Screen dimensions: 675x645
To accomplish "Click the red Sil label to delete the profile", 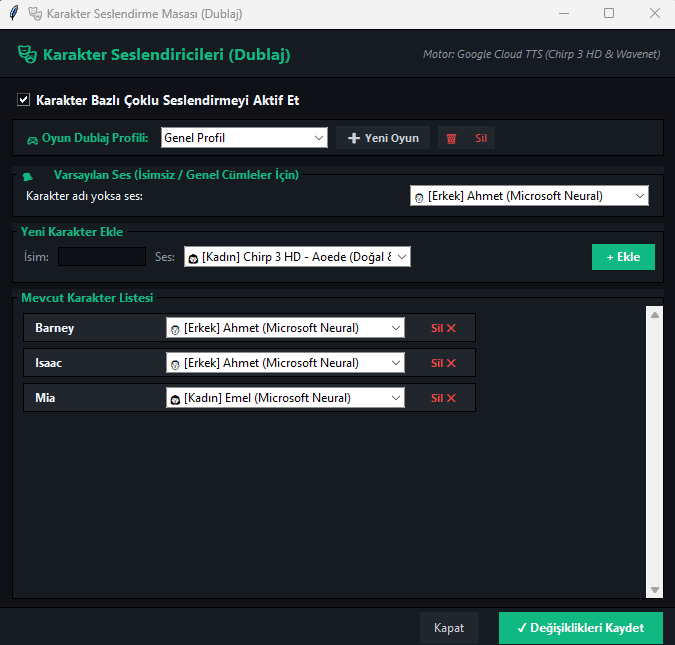I will pos(481,138).
